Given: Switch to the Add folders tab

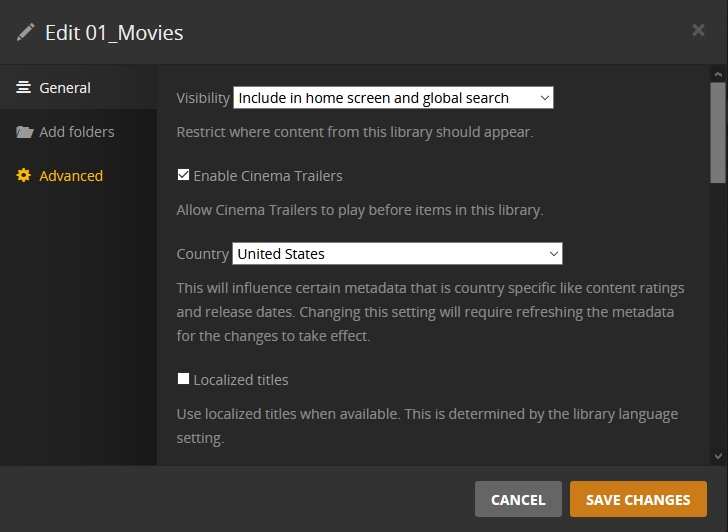Looking at the screenshot, I should click(x=76, y=132).
